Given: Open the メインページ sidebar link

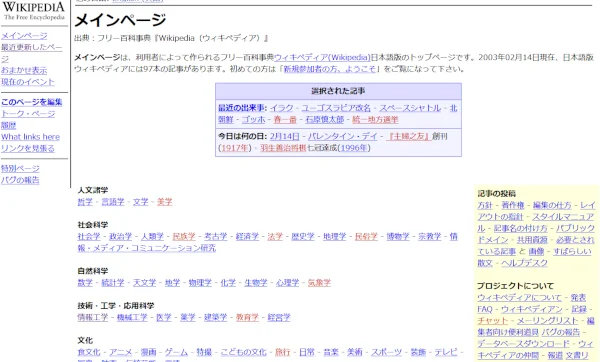Looking at the screenshot, I should pyautogui.click(x=24, y=36).
